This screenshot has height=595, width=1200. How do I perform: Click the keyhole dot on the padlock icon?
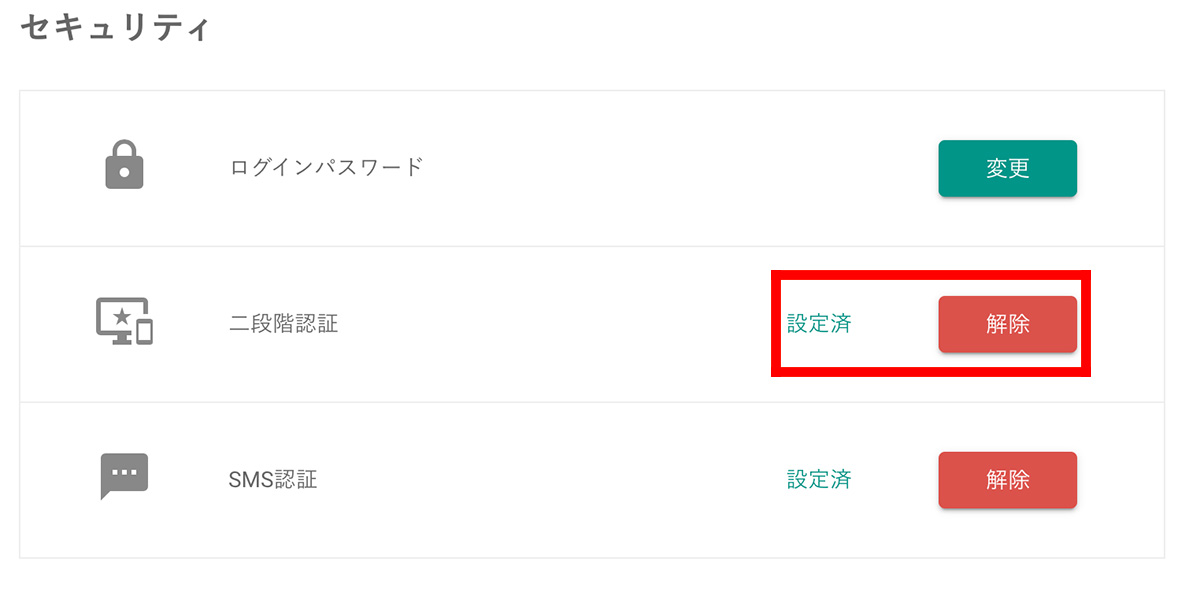pyautogui.click(x=124, y=172)
